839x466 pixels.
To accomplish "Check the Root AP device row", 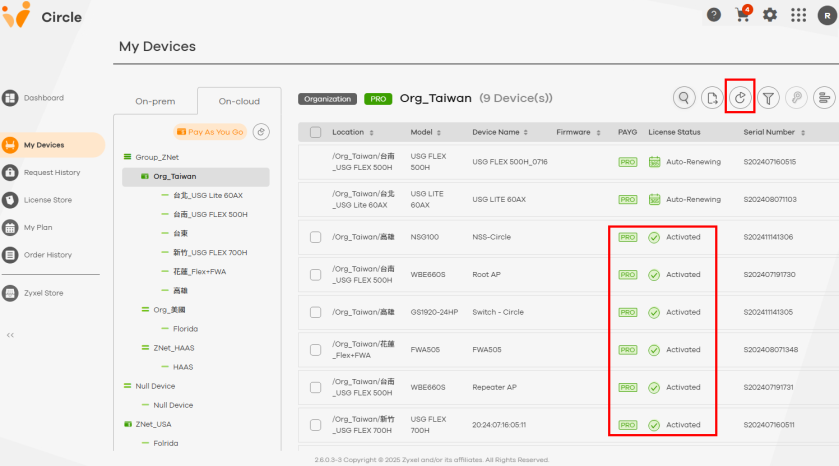I will (x=316, y=274).
